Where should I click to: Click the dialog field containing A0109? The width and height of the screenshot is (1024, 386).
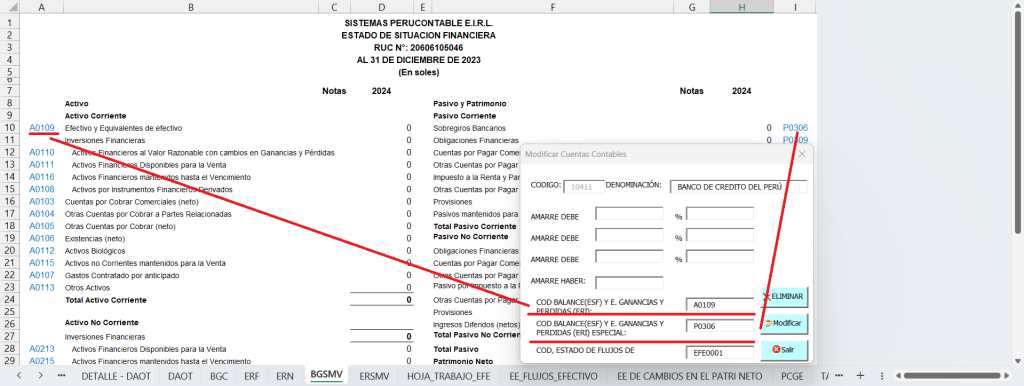[x=720, y=304]
